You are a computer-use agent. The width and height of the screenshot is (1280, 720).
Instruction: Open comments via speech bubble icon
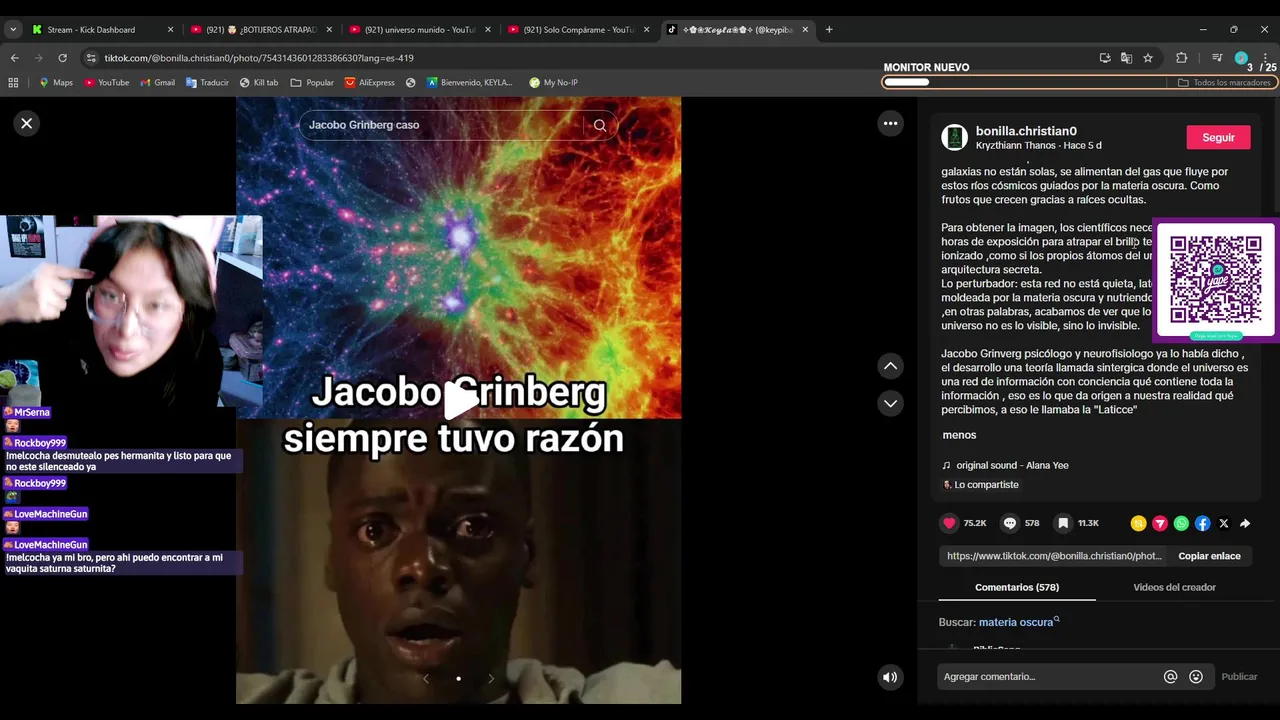1010,523
